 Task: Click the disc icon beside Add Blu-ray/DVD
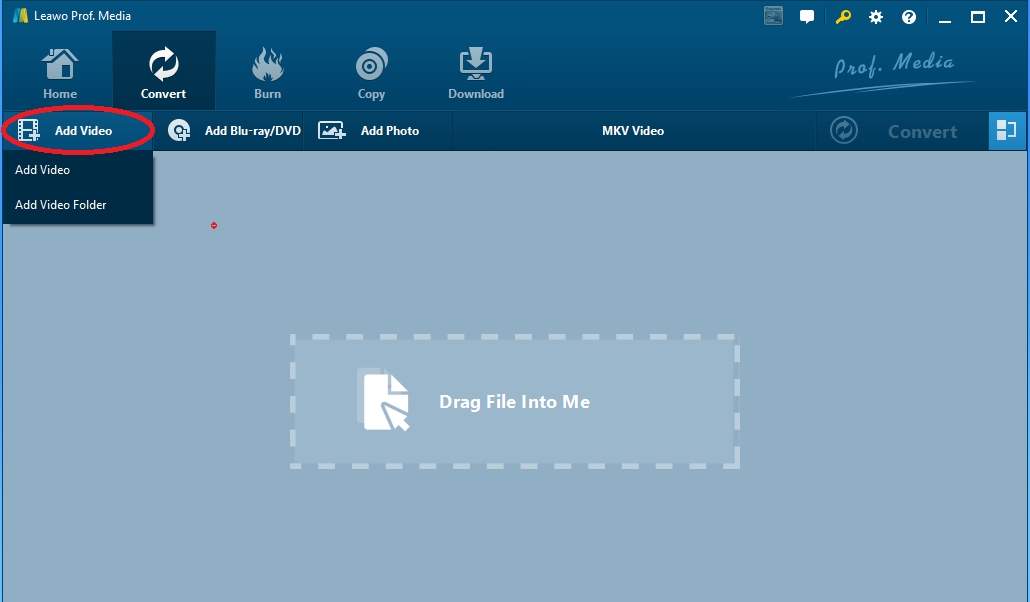click(179, 131)
